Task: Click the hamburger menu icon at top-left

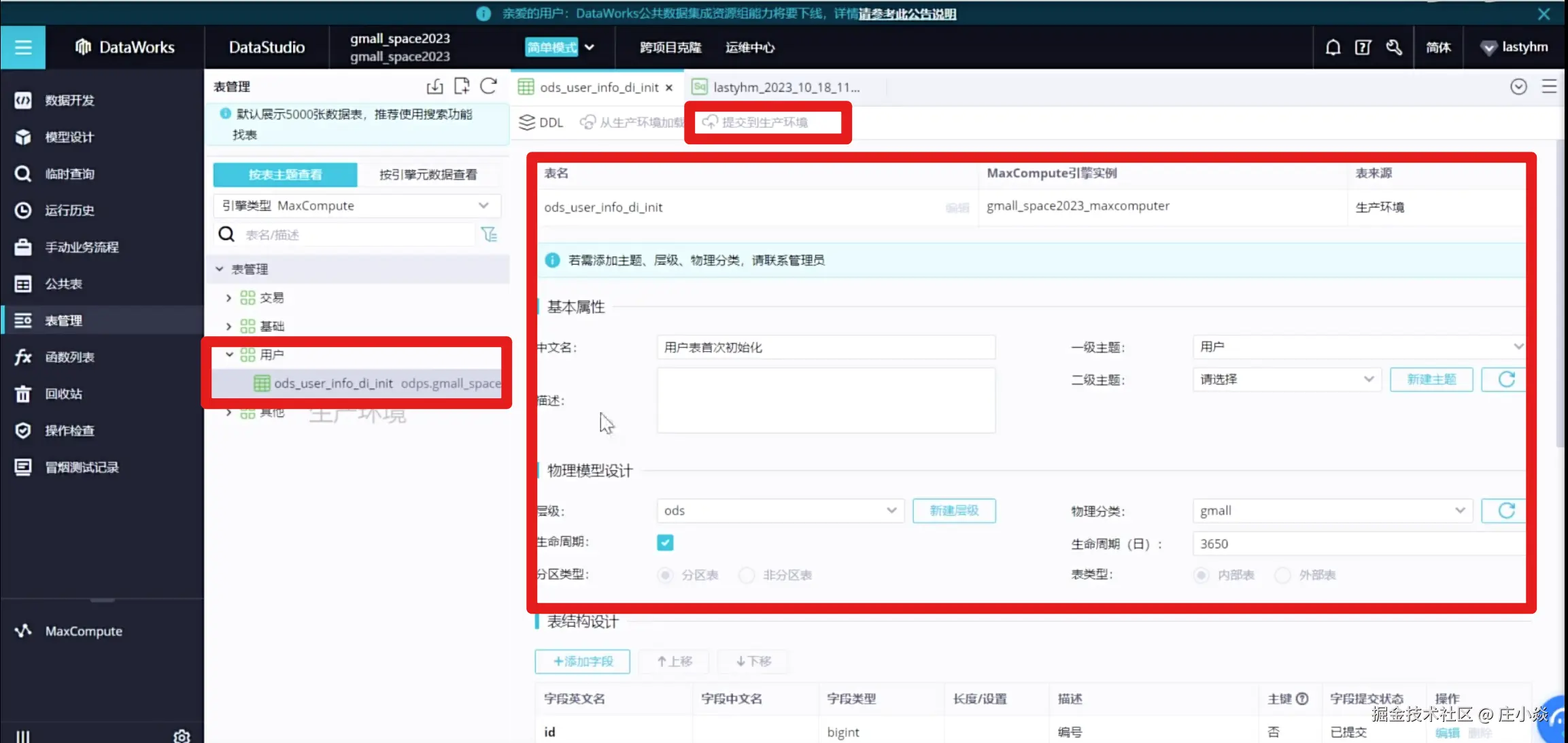Action: (x=23, y=48)
